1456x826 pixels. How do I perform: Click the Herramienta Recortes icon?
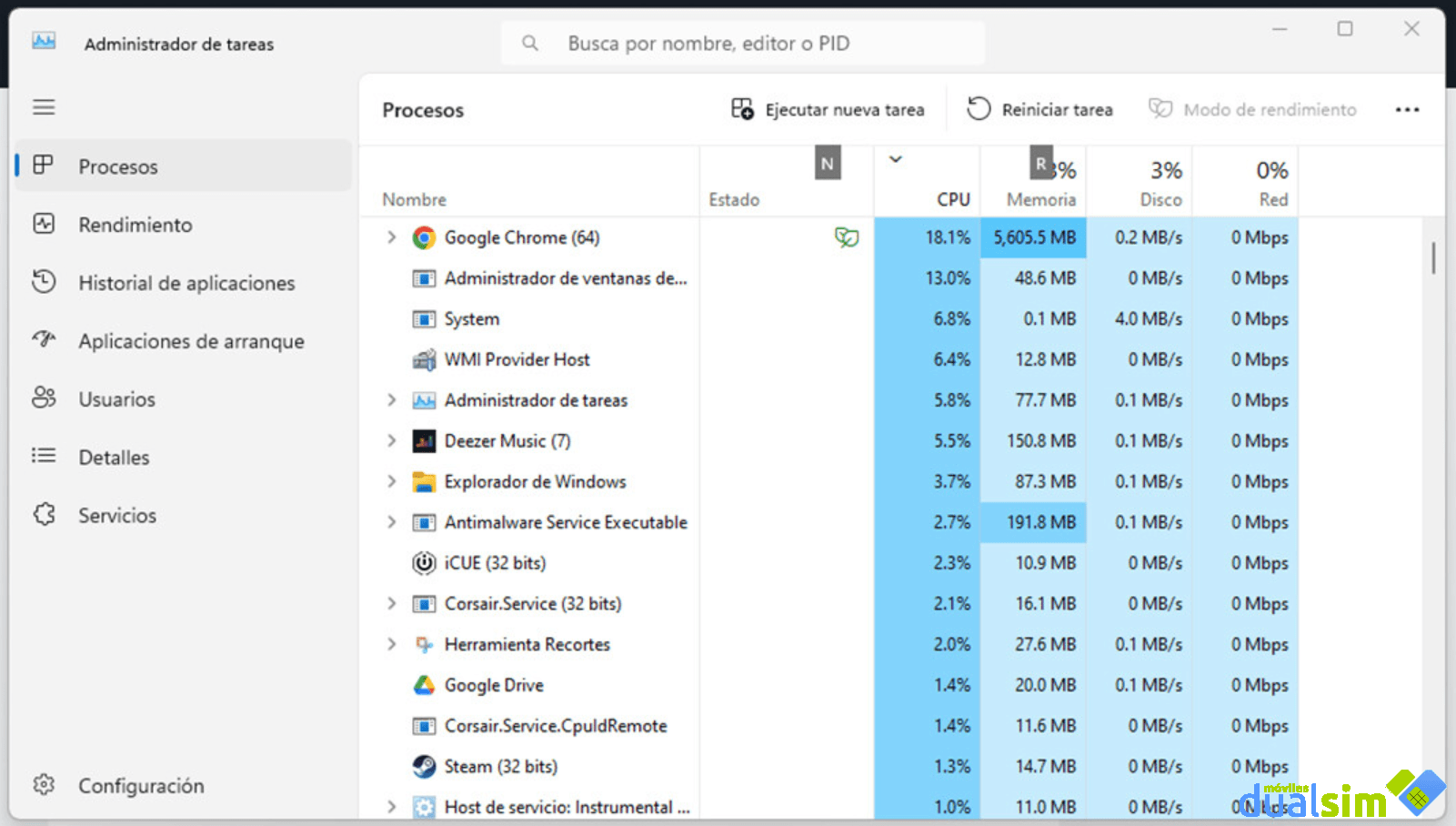(424, 644)
